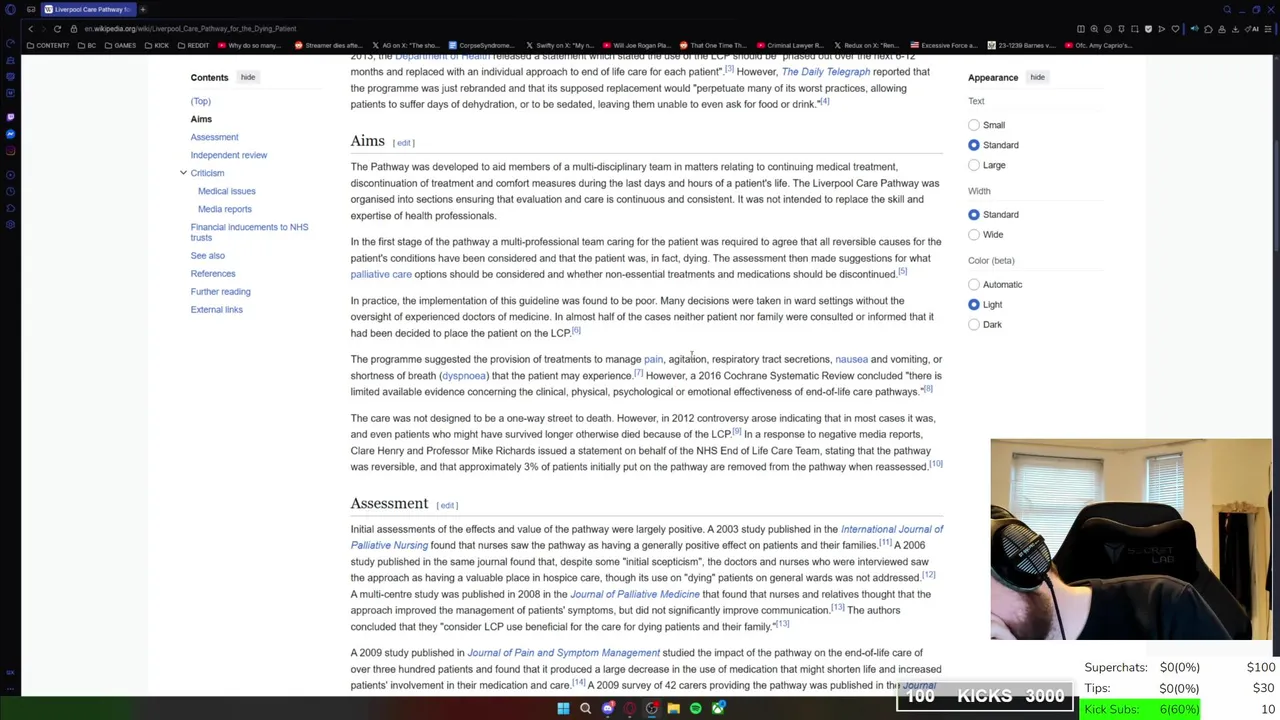Edit the Aims section
1280x720 pixels.
pos(404,143)
